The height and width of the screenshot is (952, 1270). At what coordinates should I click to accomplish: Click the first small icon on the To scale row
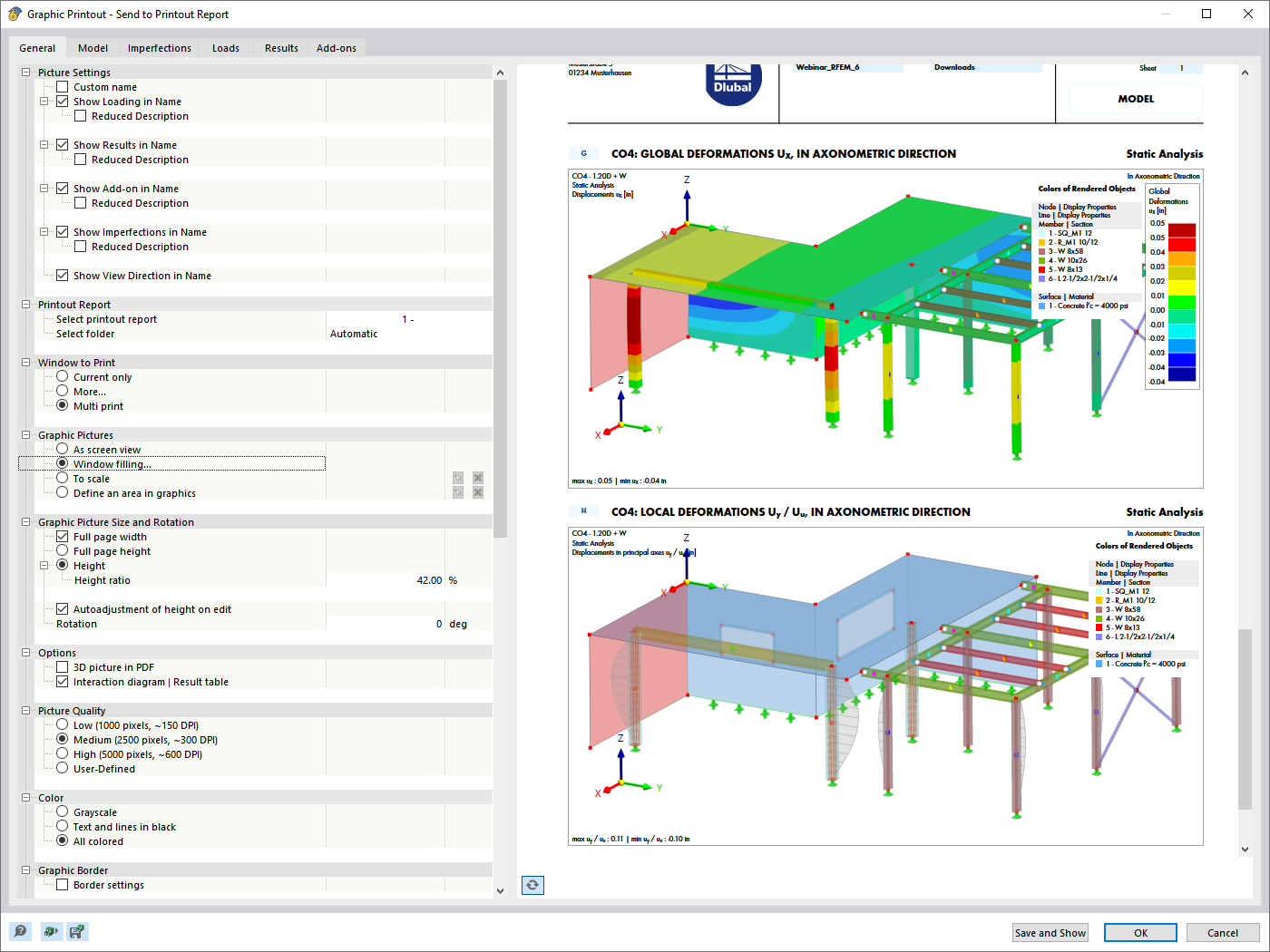click(x=458, y=478)
